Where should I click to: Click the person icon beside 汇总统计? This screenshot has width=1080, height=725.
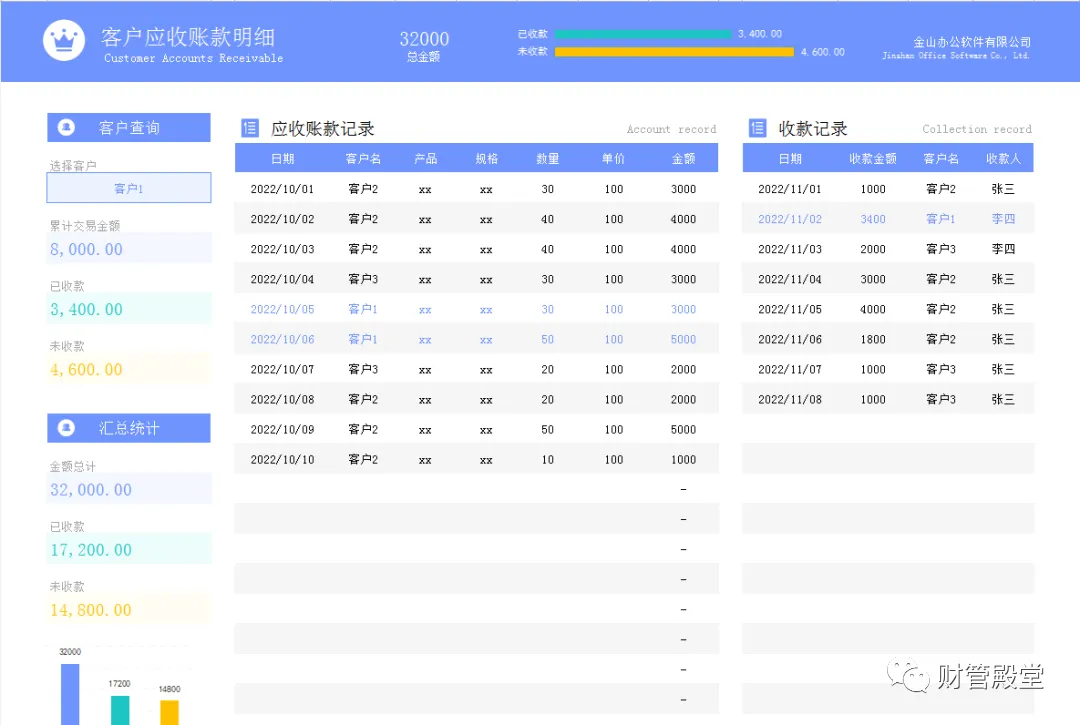[x=66, y=428]
